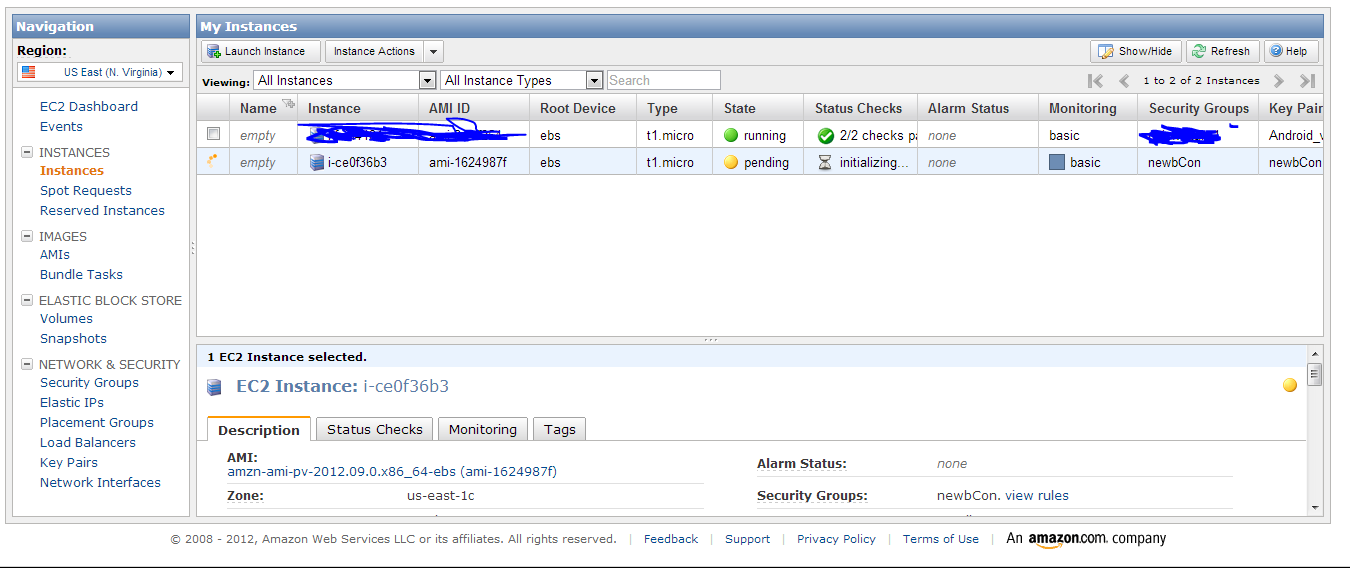The height and width of the screenshot is (568, 1350).
Task: Click the yellow status dot in detail pane
Action: (1290, 385)
